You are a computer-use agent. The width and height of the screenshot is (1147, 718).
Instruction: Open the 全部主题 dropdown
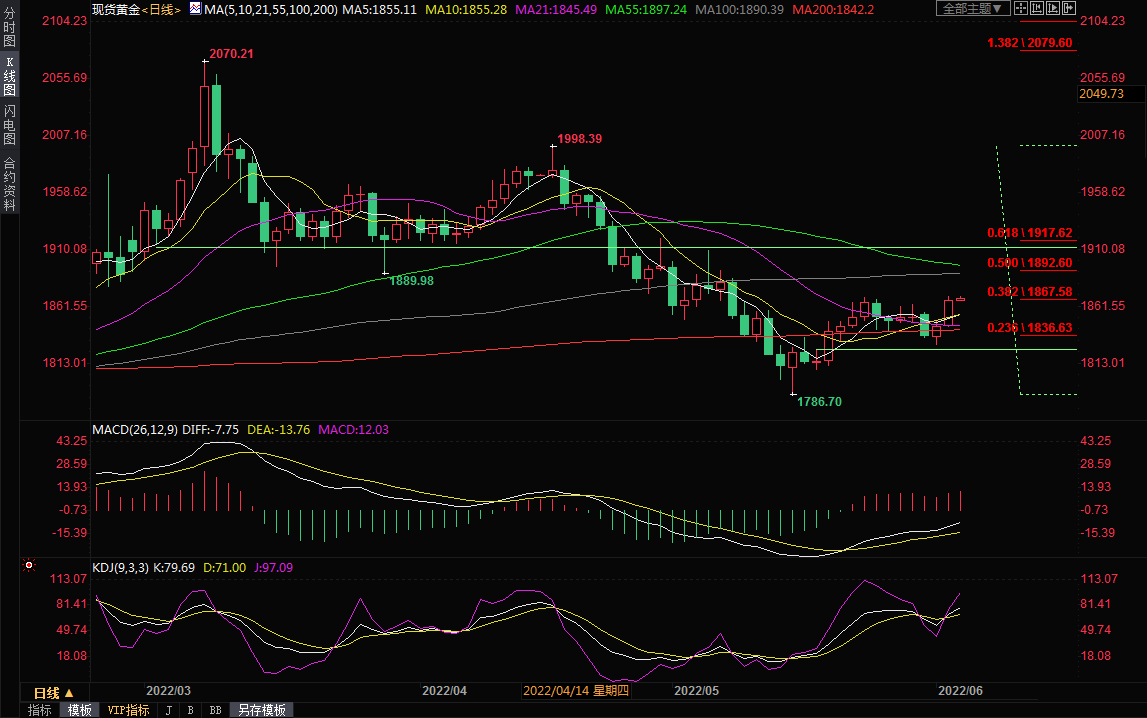coord(971,9)
